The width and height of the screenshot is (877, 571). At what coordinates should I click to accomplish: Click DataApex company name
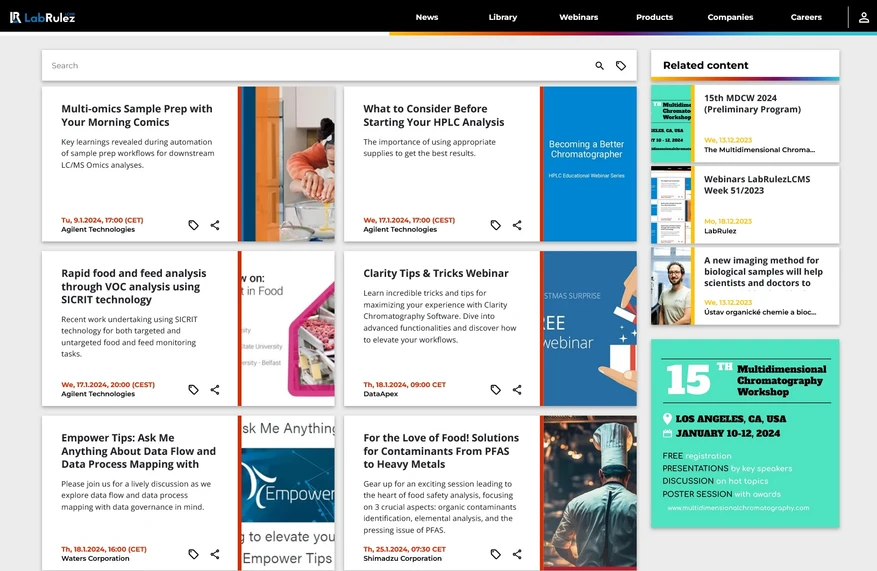tap(380, 394)
